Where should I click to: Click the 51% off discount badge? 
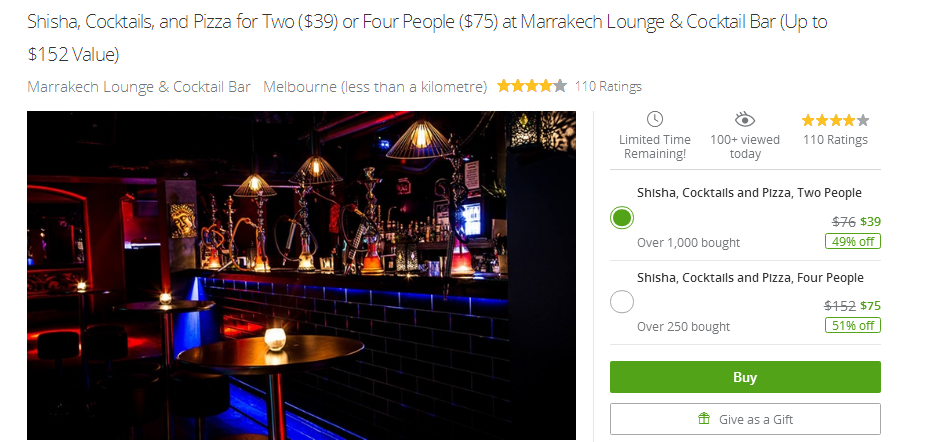click(x=852, y=325)
